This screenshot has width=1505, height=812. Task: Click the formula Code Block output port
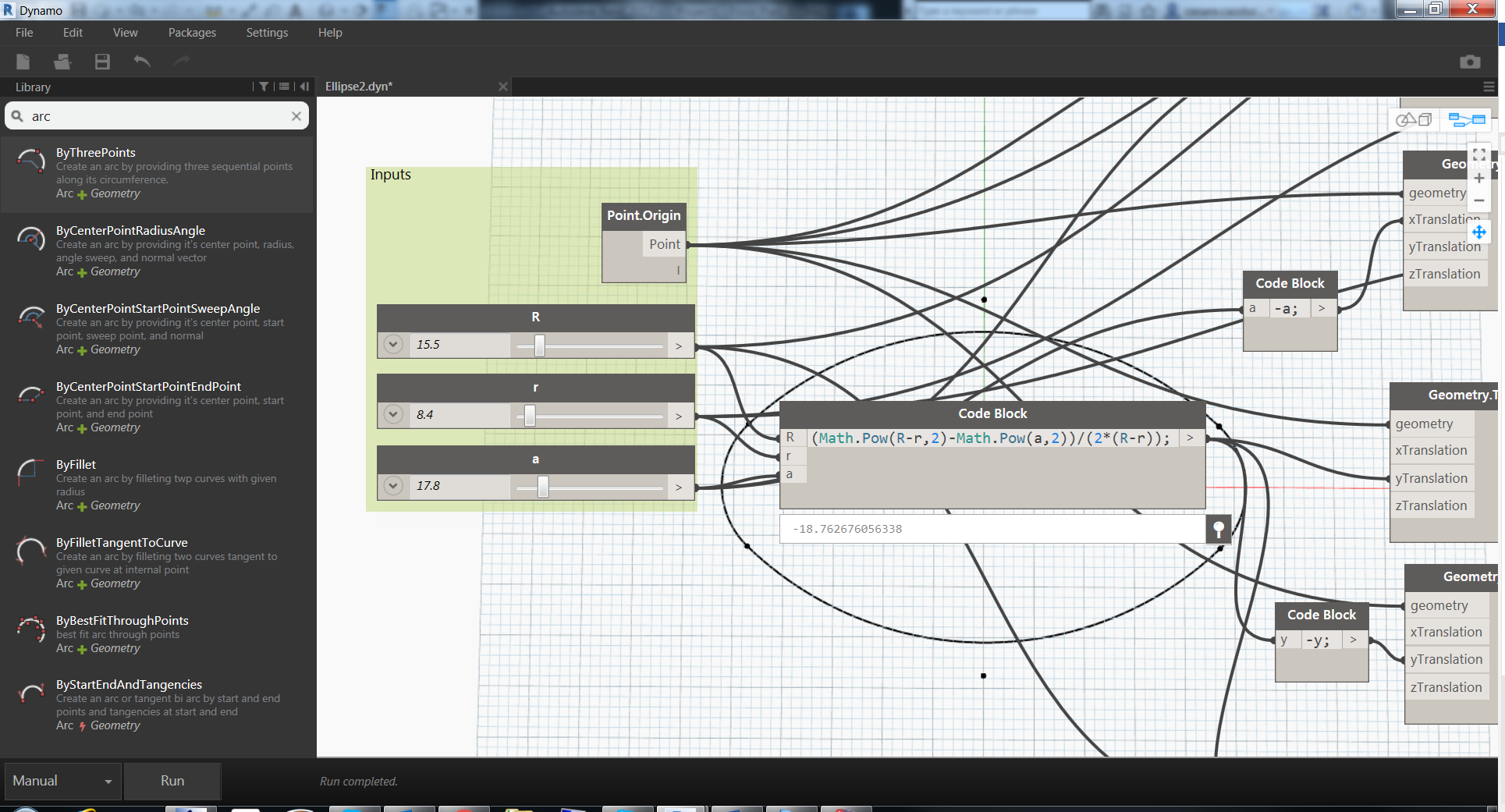pos(1191,438)
